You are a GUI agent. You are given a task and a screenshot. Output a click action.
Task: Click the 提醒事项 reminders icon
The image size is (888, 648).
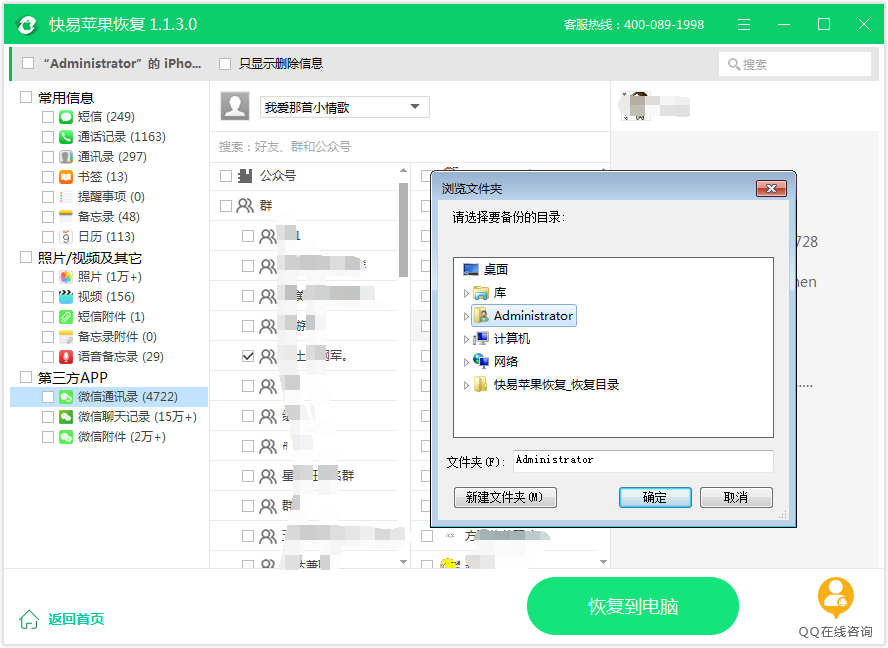pyautogui.click(x=66, y=197)
